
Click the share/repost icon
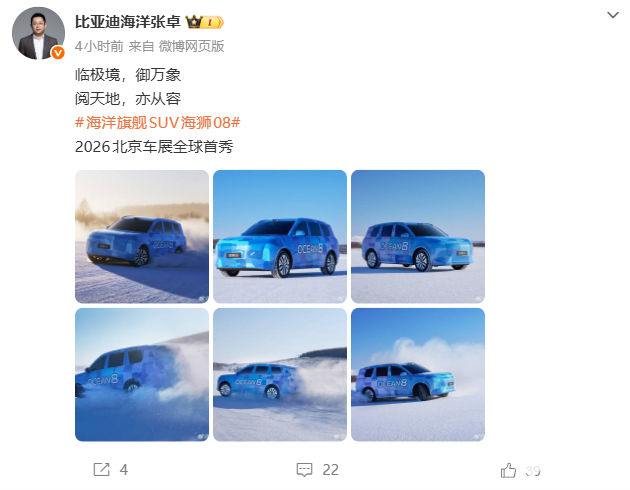point(101,469)
